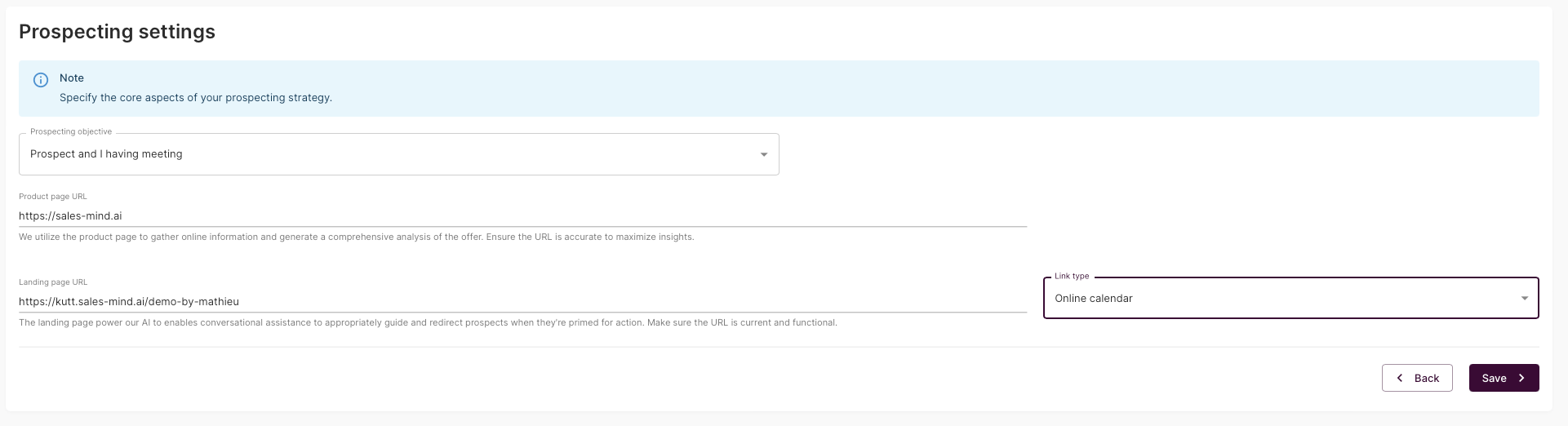Click the 'Specify the core aspects' note text

[x=196, y=98]
